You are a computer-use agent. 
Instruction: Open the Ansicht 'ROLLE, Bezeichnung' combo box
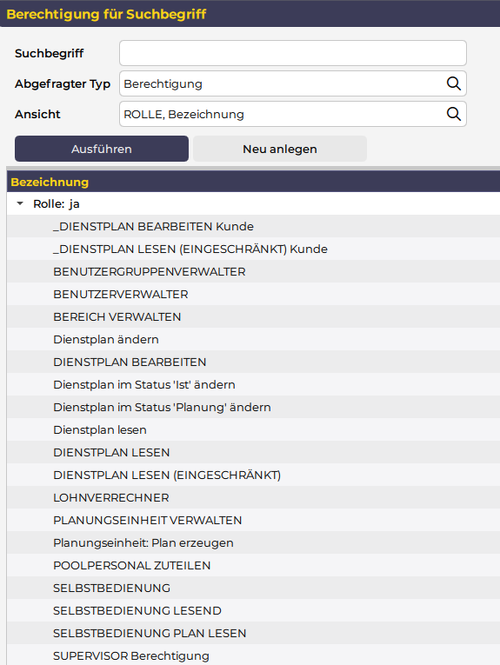(293, 114)
